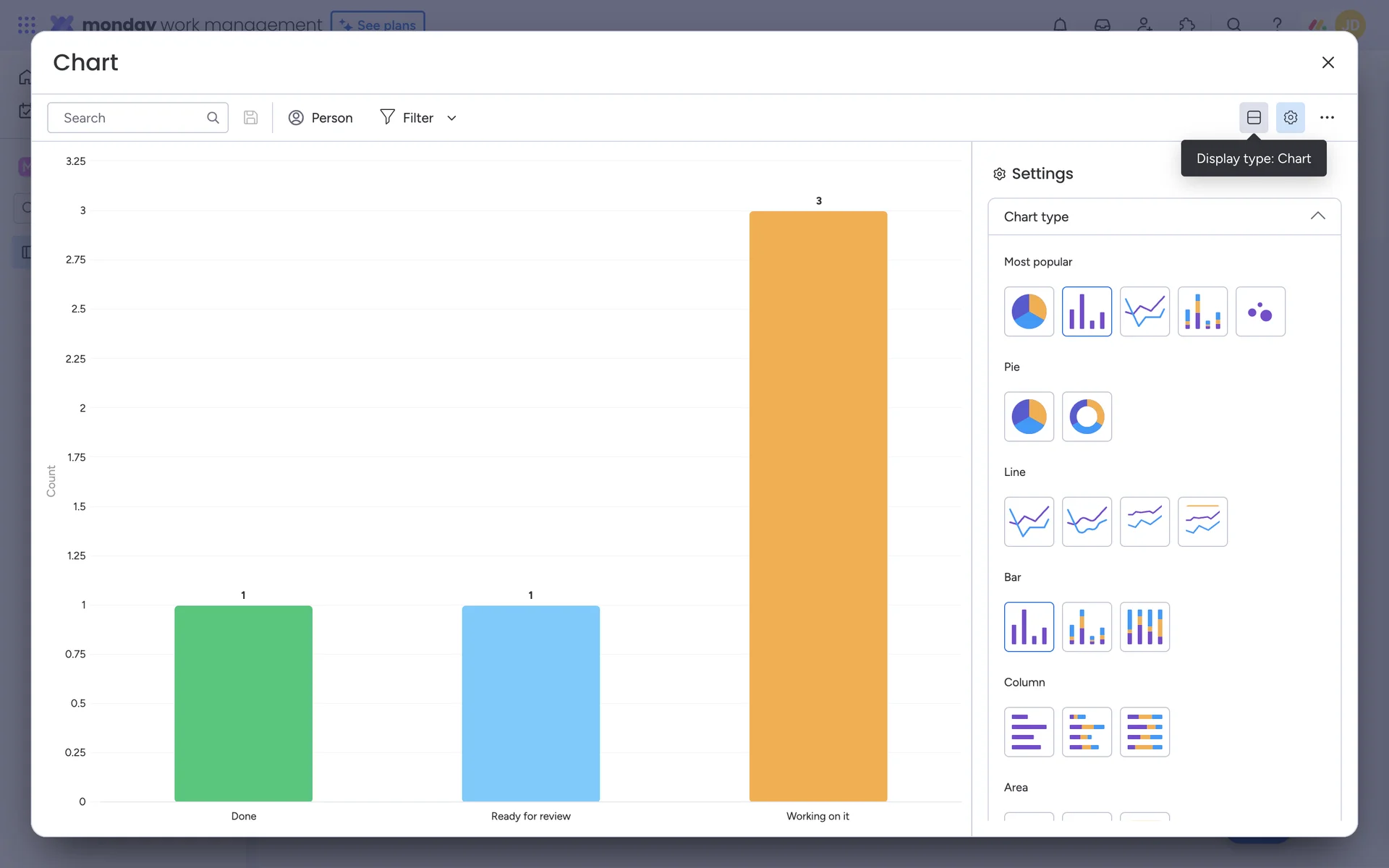Toggle the settings gear panel button
1389x868 pixels.
pyautogui.click(x=1290, y=118)
